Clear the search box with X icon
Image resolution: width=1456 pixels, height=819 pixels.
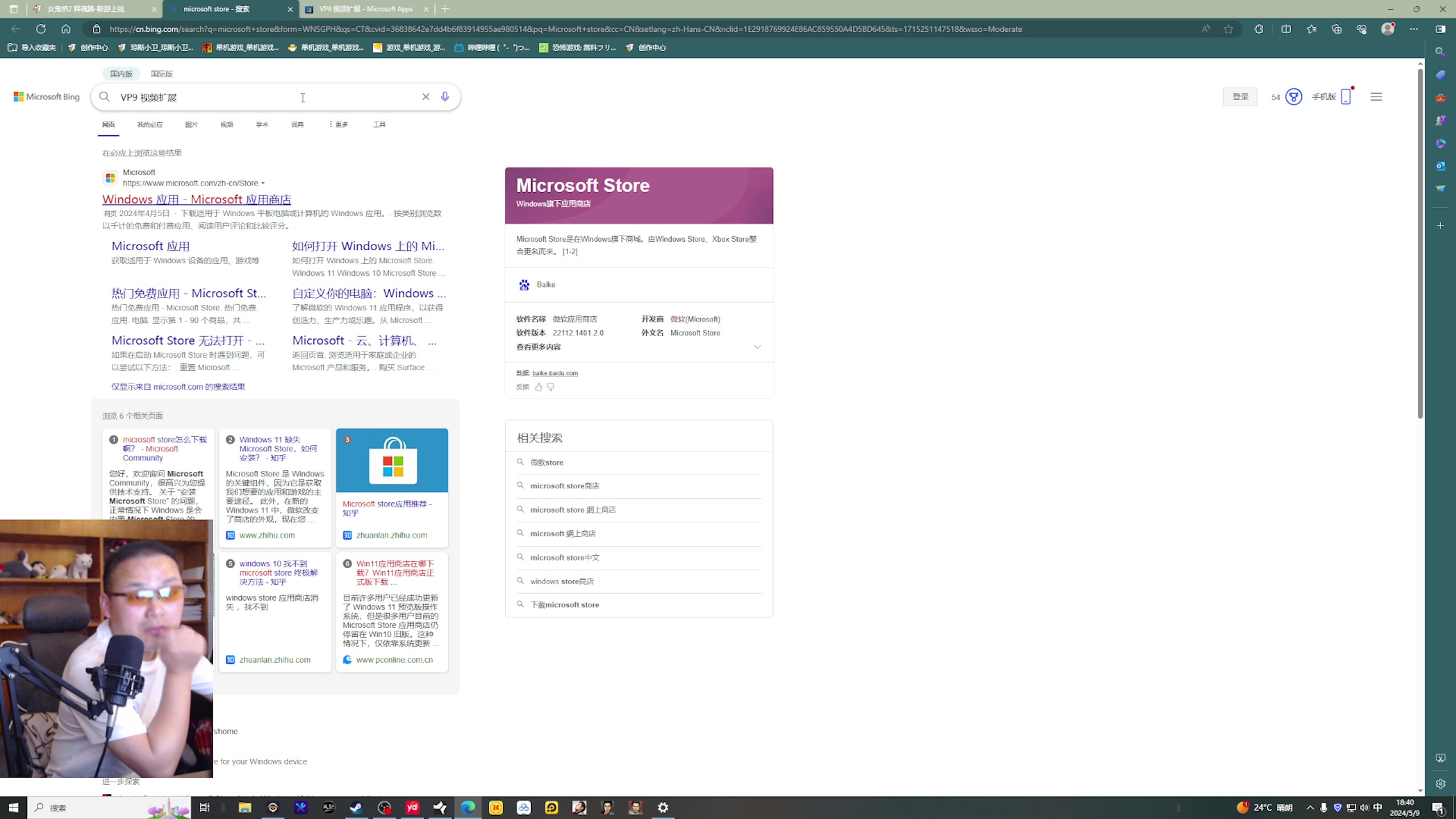(x=425, y=97)
